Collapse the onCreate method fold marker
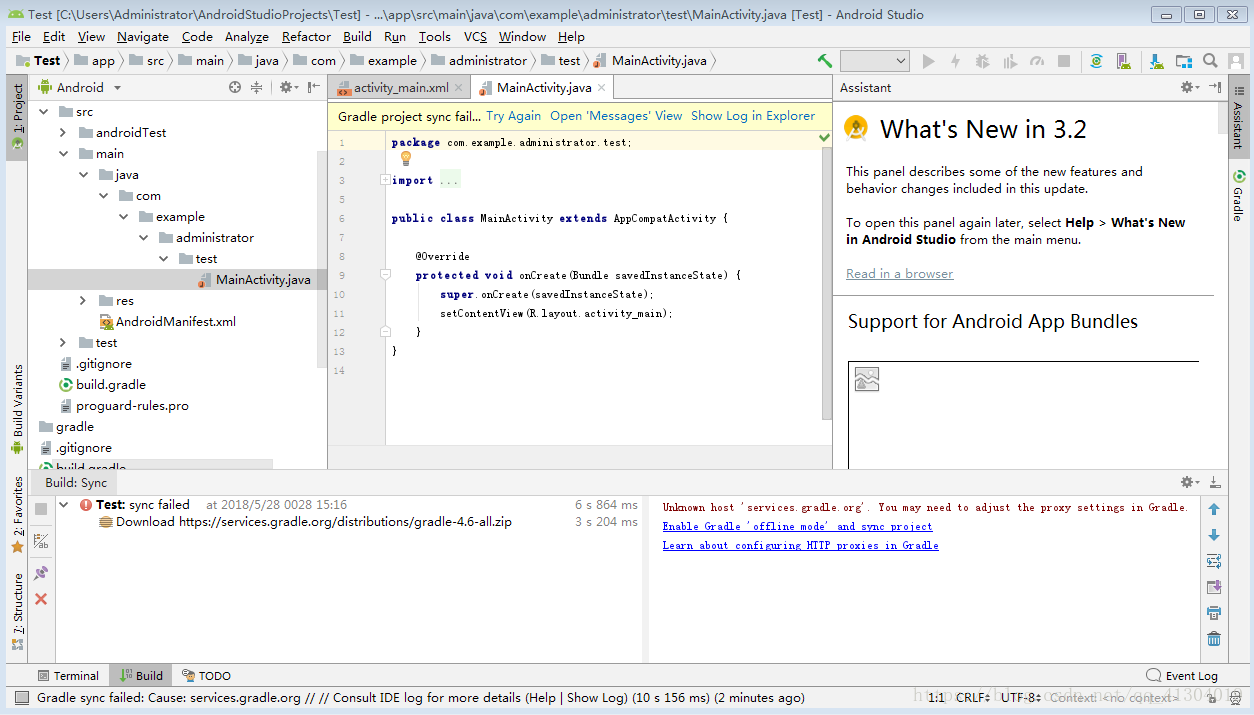Viewport: 1254px width, 715px height. click(385, 275)
